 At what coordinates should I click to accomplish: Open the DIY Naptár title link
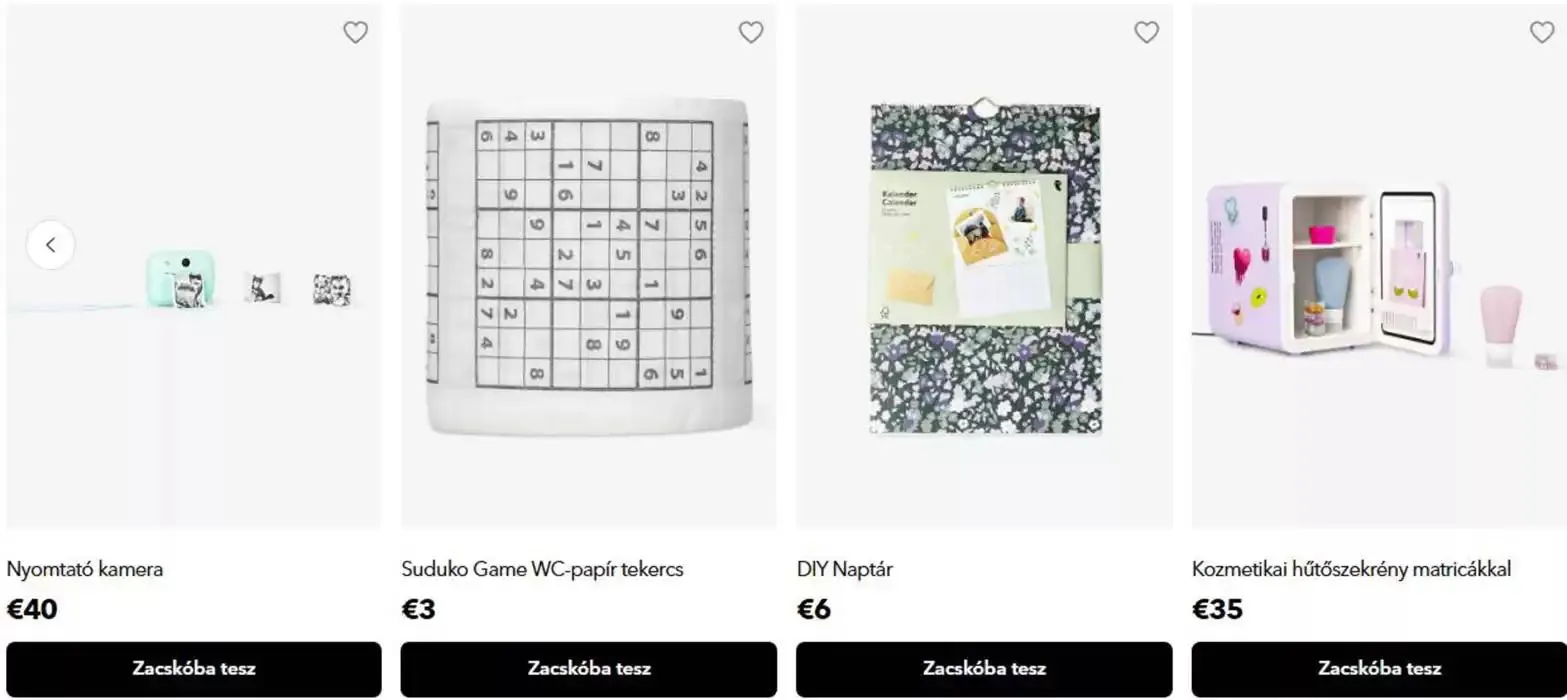pyautogui.click(x=845, y=570)
